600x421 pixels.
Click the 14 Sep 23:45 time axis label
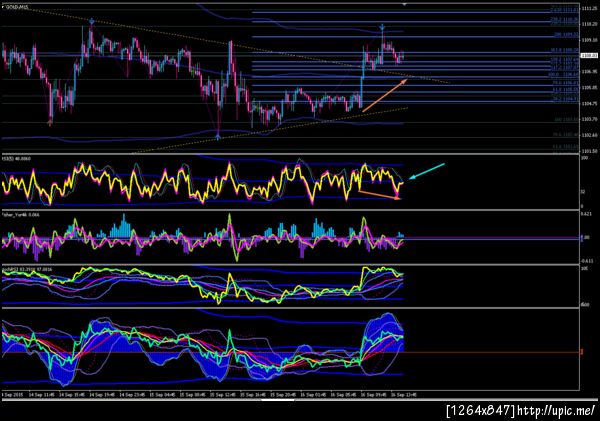point(132,395)
